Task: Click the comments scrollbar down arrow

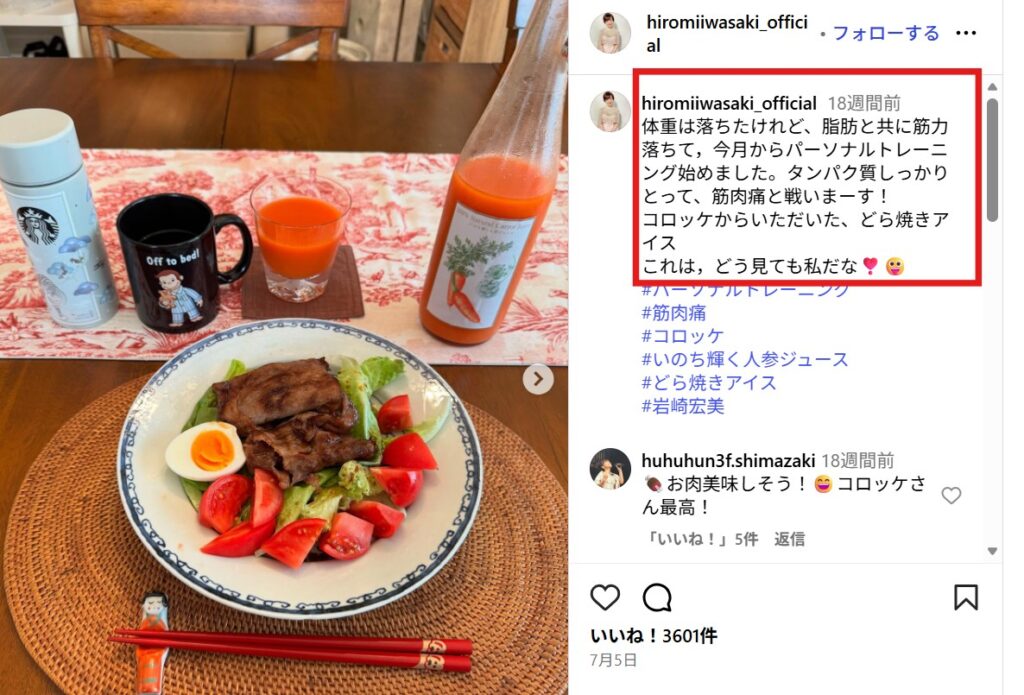Action: (992, 551)
